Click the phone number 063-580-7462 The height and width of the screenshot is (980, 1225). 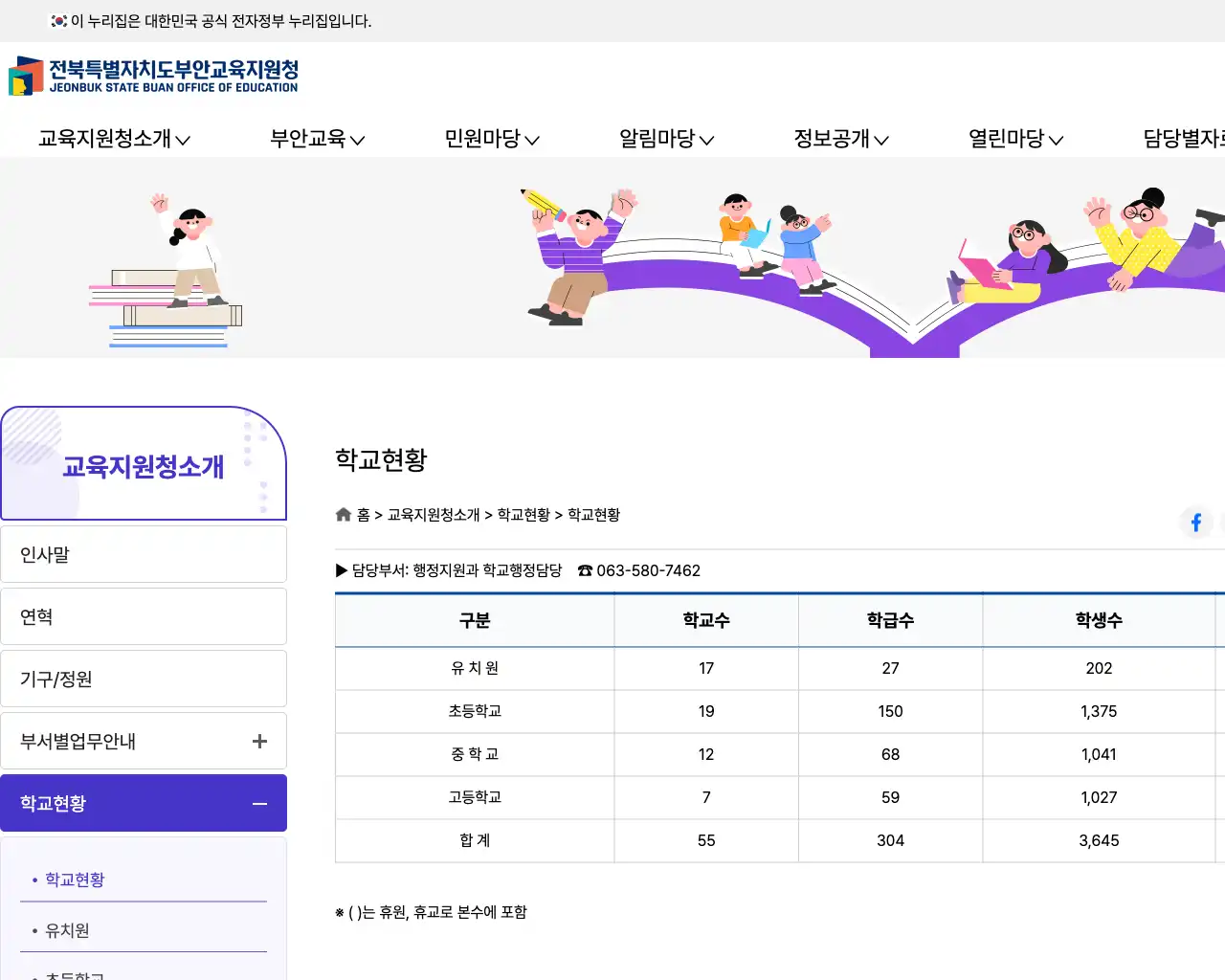(x=648, y=570)
